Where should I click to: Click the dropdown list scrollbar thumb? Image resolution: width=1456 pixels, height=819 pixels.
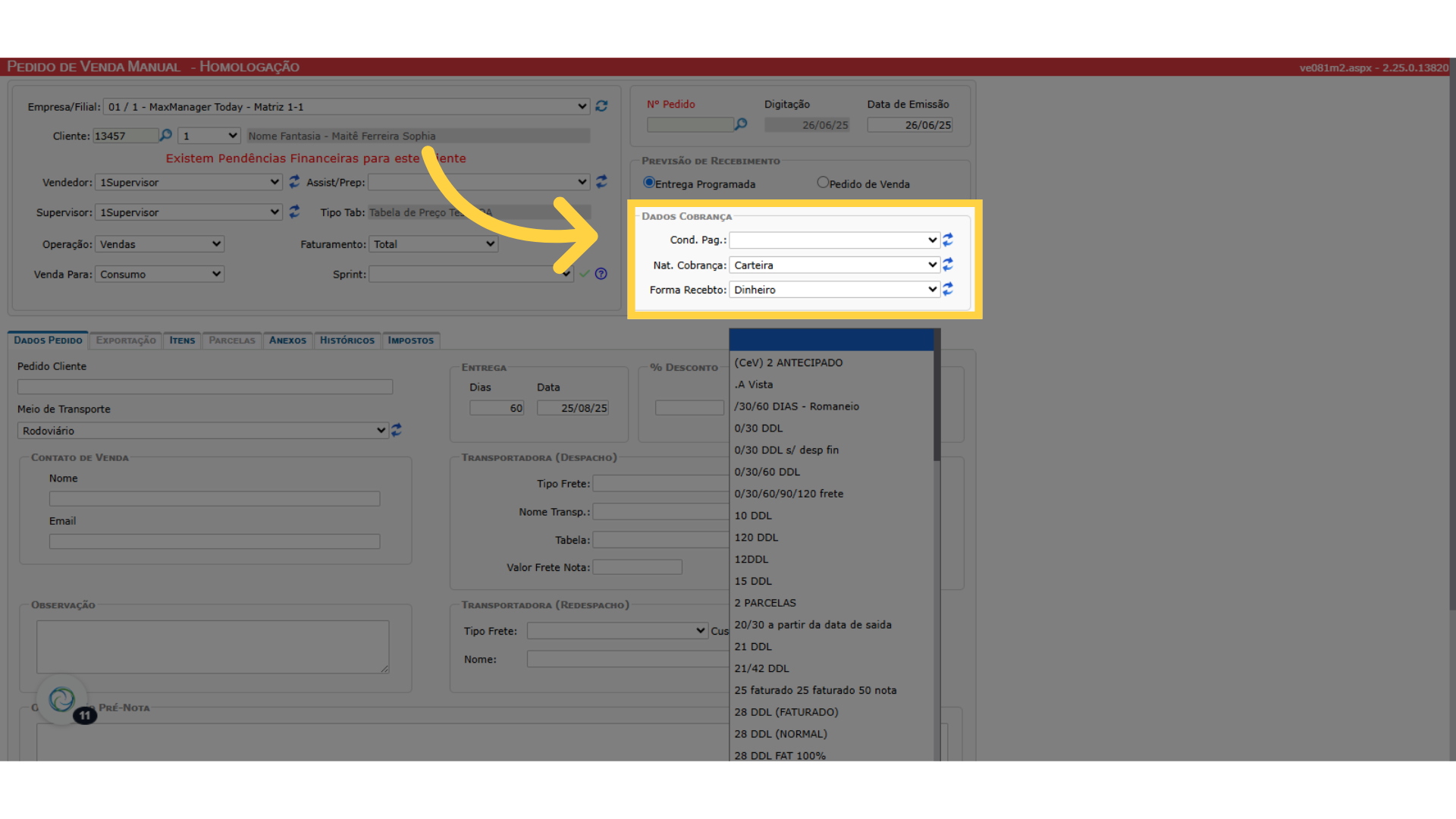[937, 394]
